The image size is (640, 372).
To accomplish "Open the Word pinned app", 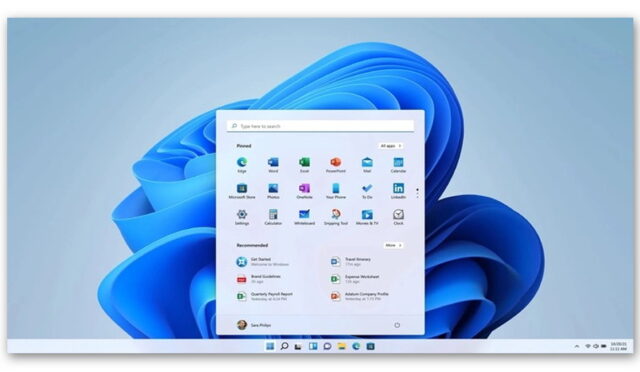I will pos(273,165).
